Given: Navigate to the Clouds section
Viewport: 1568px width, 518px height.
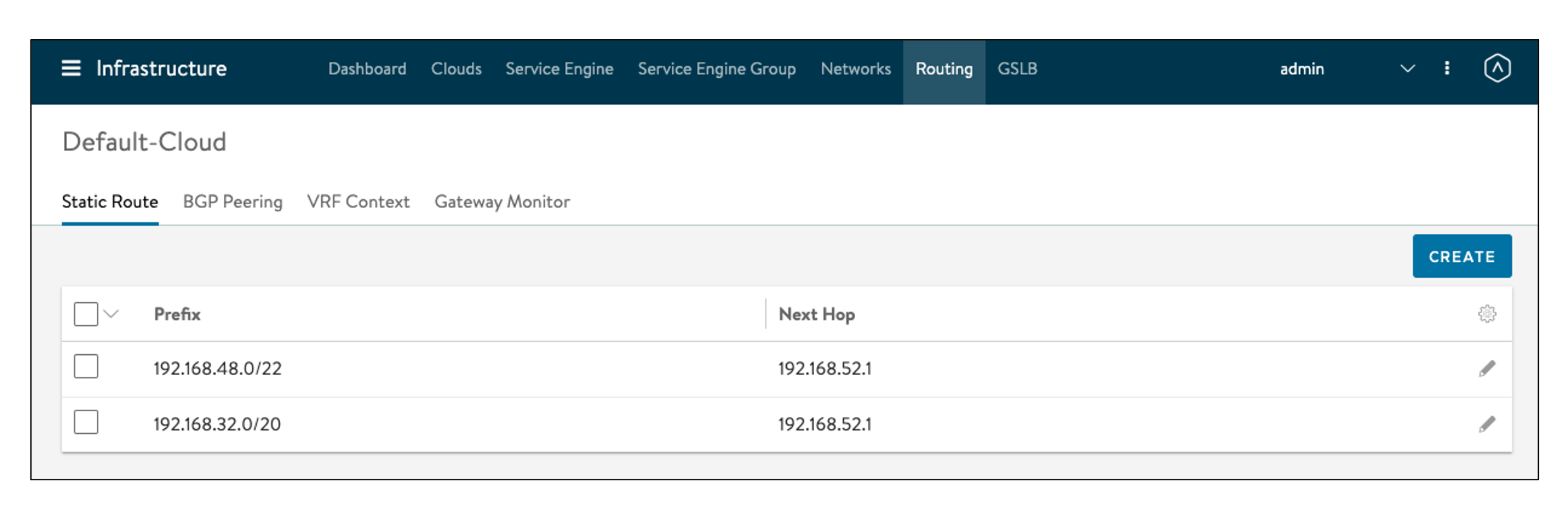Looking at the screenshot, I should click(456, 68).
